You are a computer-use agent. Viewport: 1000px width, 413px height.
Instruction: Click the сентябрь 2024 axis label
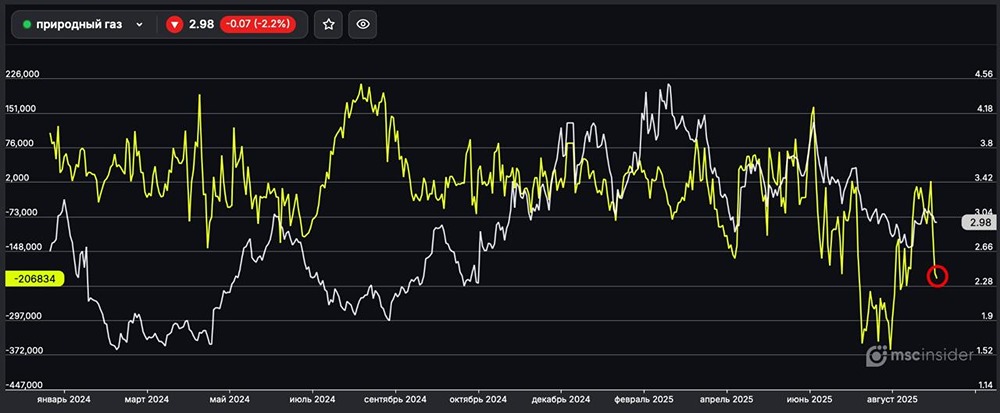(x=395, y=400)
